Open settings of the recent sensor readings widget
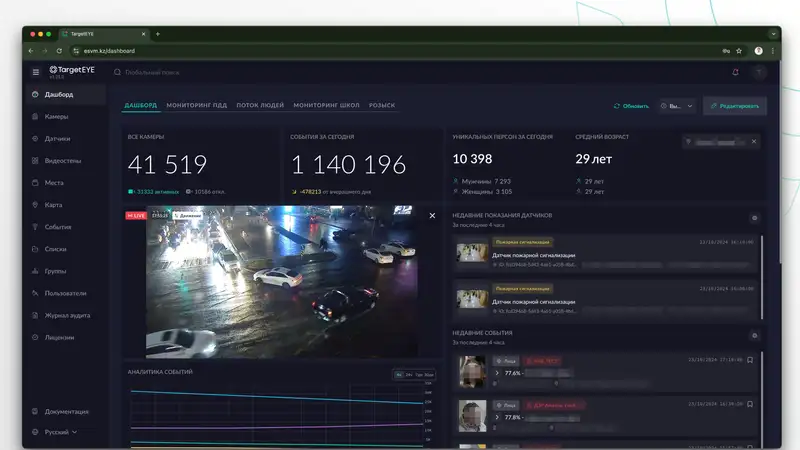 [x=754, y=217]
